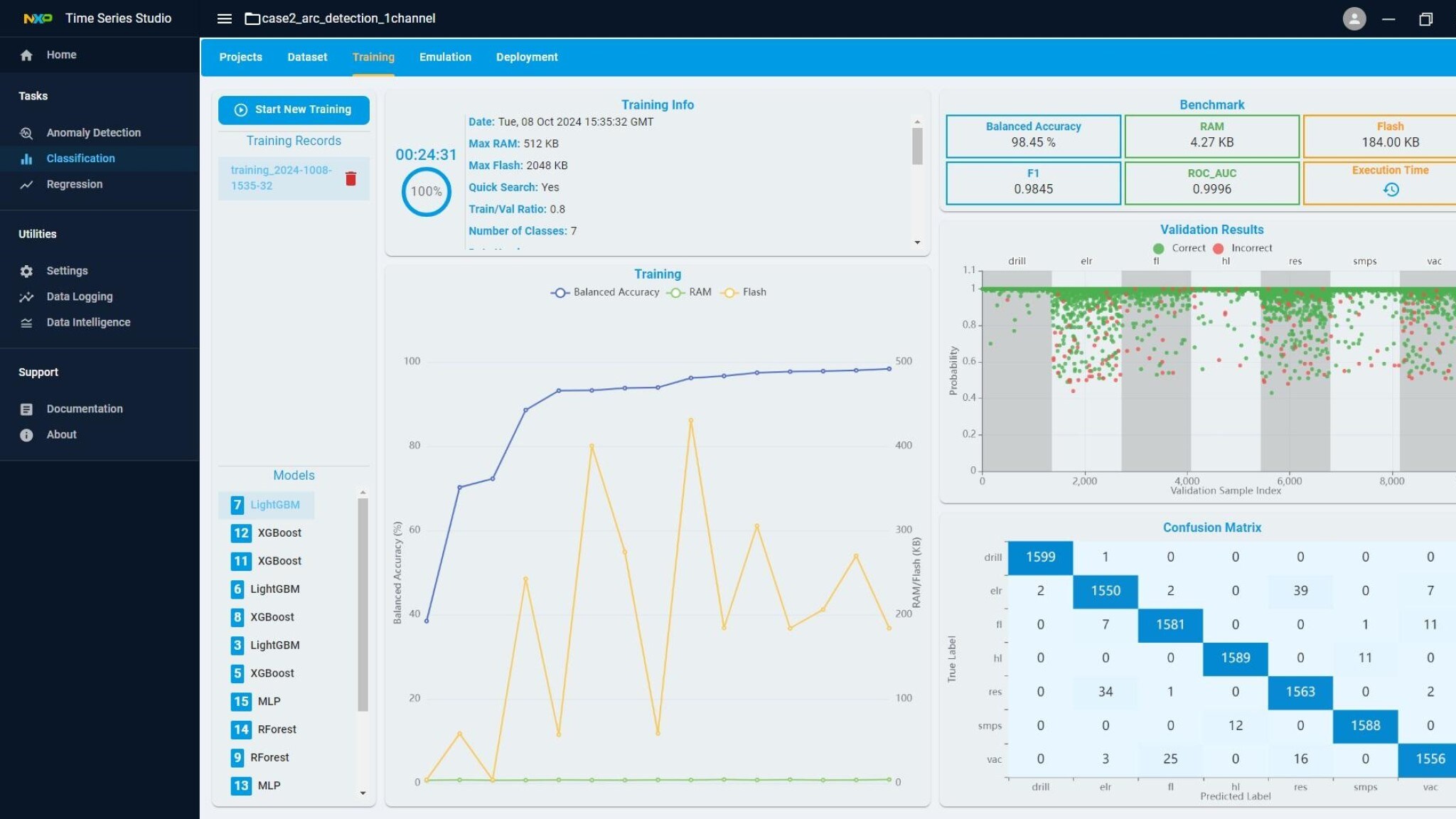Open Anomaly Detection task icon
This screenshot has width=1456, height=819.
[26, 133]
